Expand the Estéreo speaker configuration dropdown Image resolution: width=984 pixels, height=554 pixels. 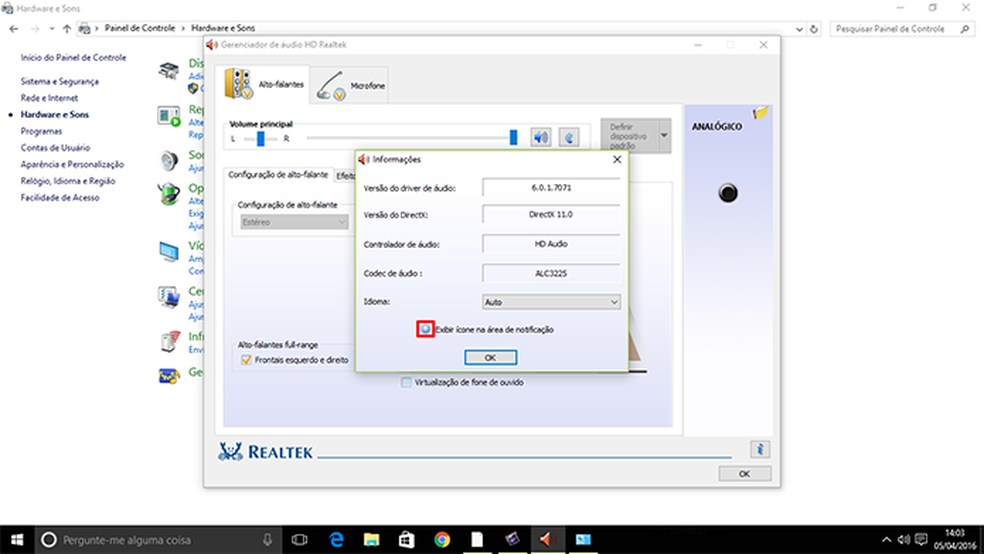(294, 222)
